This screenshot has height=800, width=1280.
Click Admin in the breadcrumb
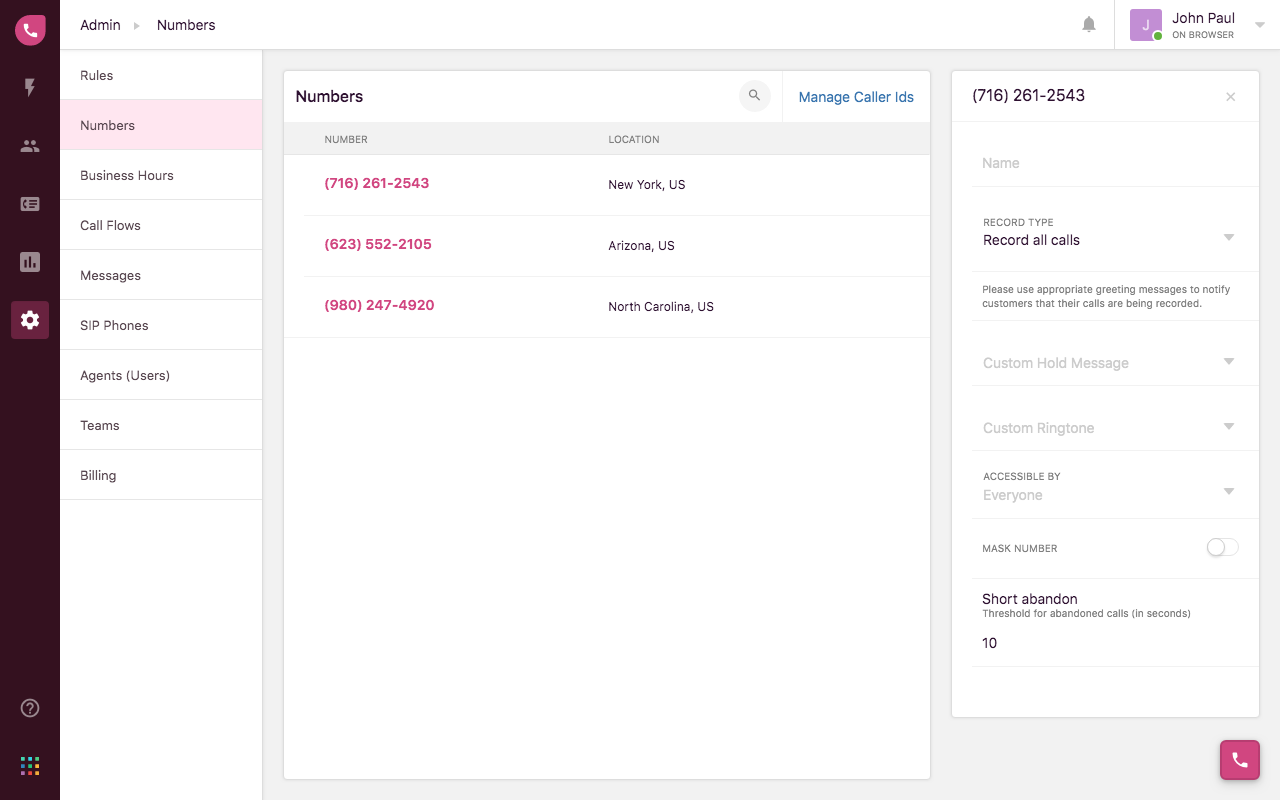point(100,25)
